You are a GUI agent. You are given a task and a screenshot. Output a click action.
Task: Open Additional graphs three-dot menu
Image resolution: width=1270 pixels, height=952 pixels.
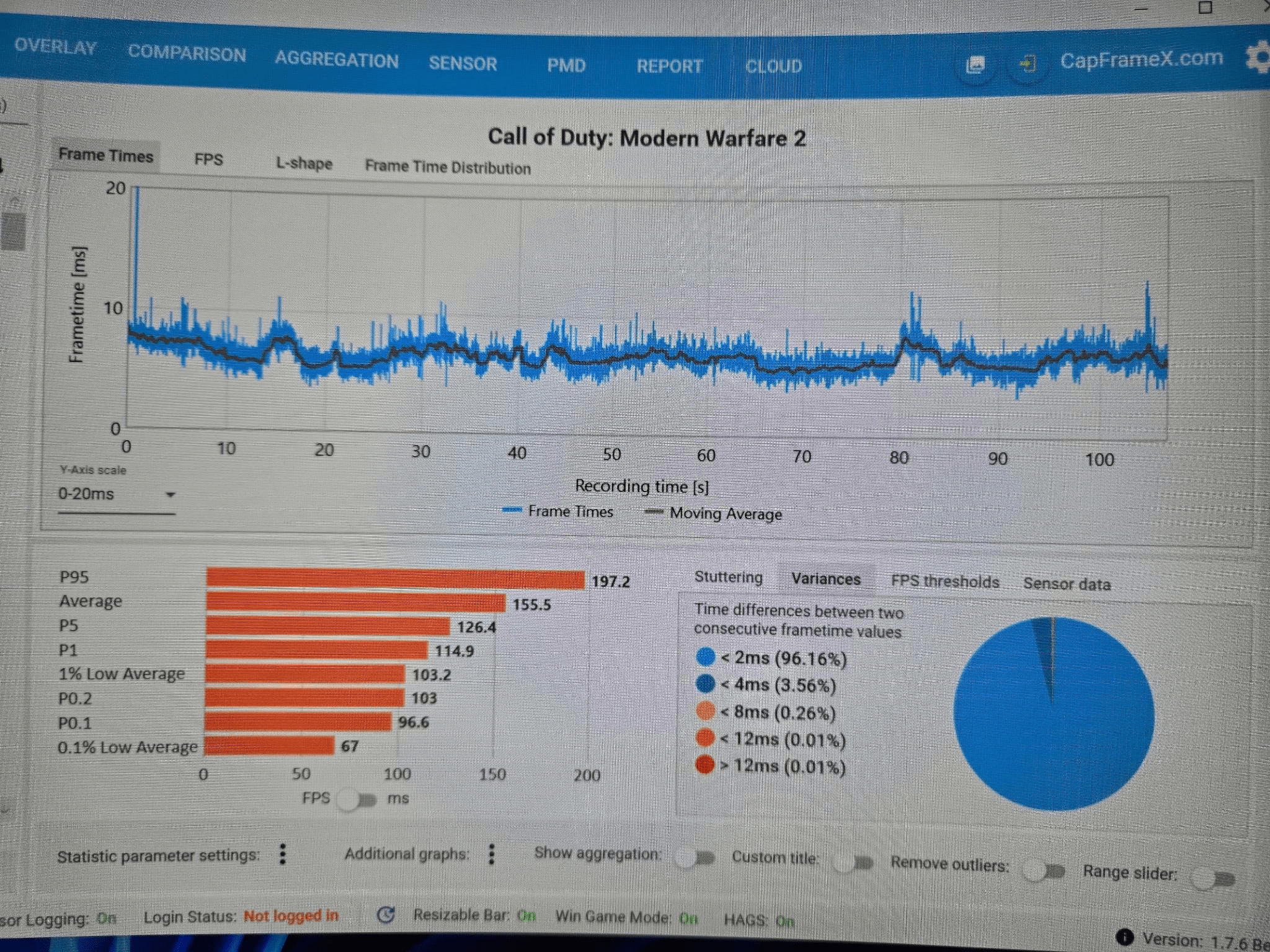492,854
